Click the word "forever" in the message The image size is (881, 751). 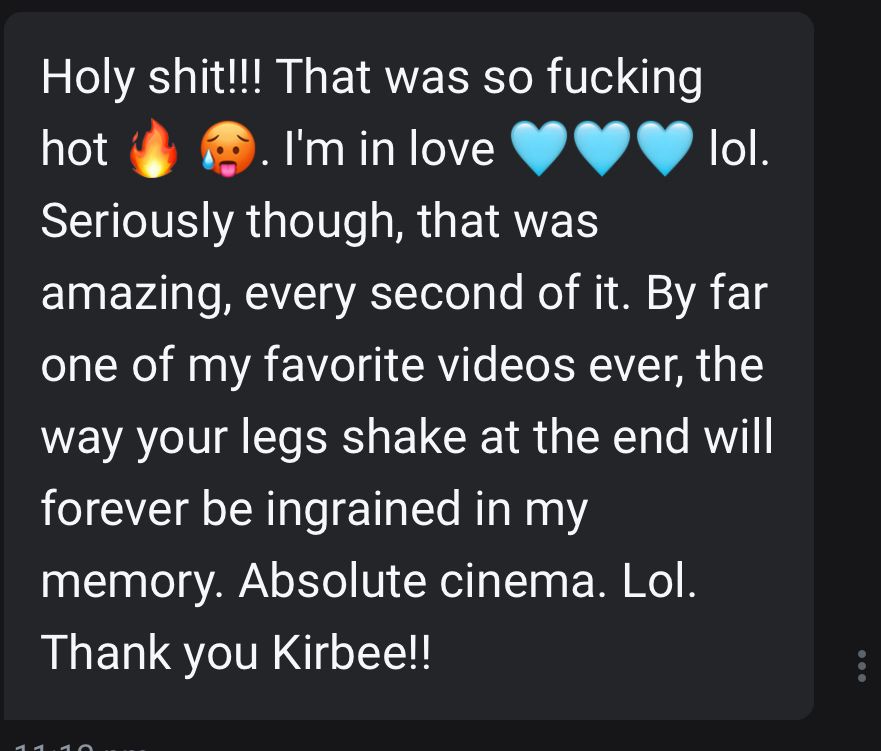(115, 508)
